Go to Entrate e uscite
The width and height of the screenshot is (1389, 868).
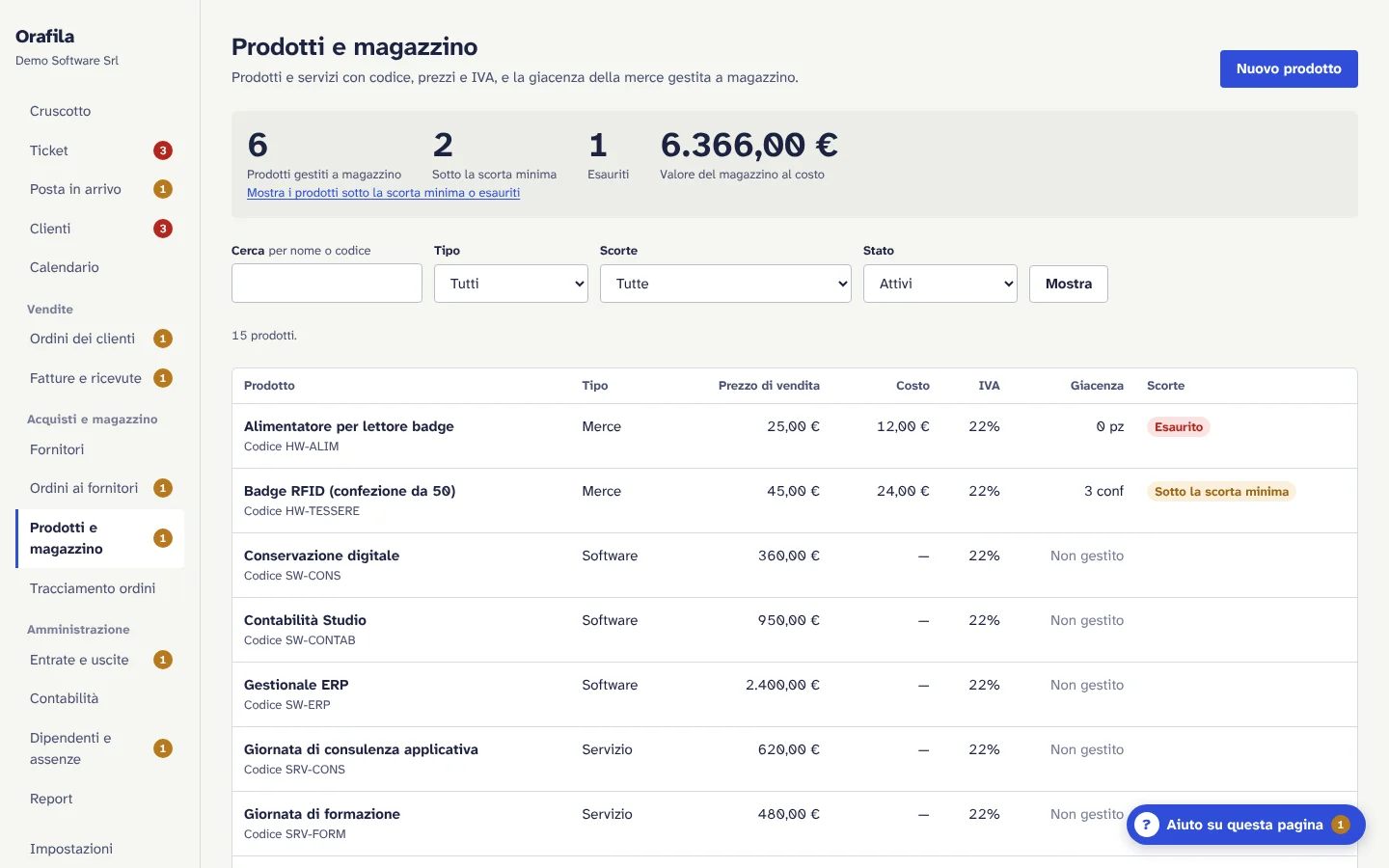(100, 660)
